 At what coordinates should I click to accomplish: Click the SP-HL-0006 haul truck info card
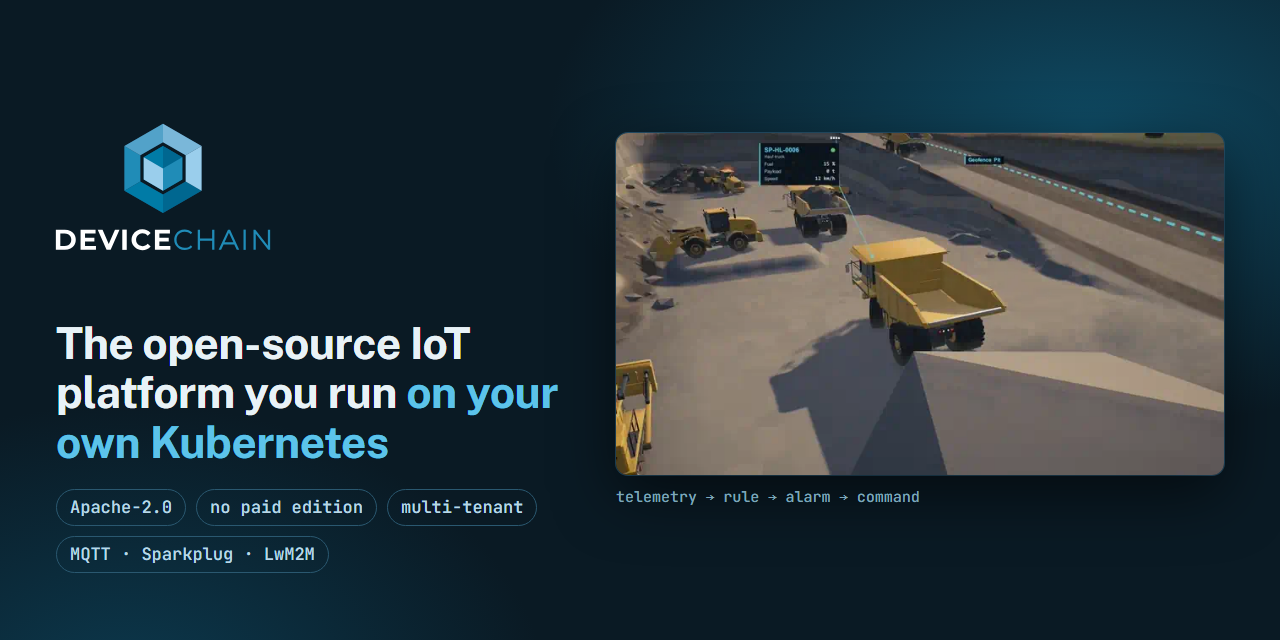click(799, 163)
